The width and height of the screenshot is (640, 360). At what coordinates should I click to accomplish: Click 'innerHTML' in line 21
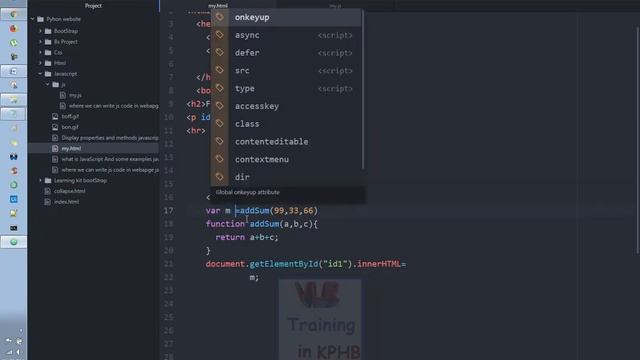[x=379, y=264]
